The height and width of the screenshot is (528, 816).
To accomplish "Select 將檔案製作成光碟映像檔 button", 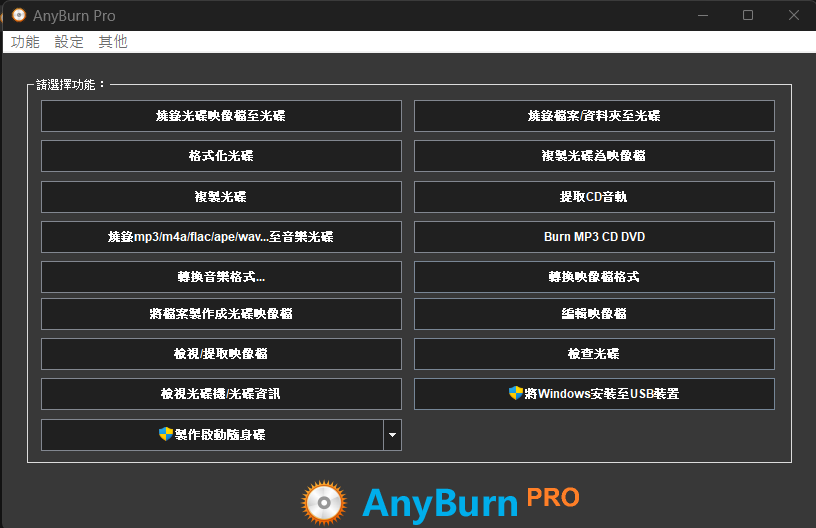I will [221, 314].
